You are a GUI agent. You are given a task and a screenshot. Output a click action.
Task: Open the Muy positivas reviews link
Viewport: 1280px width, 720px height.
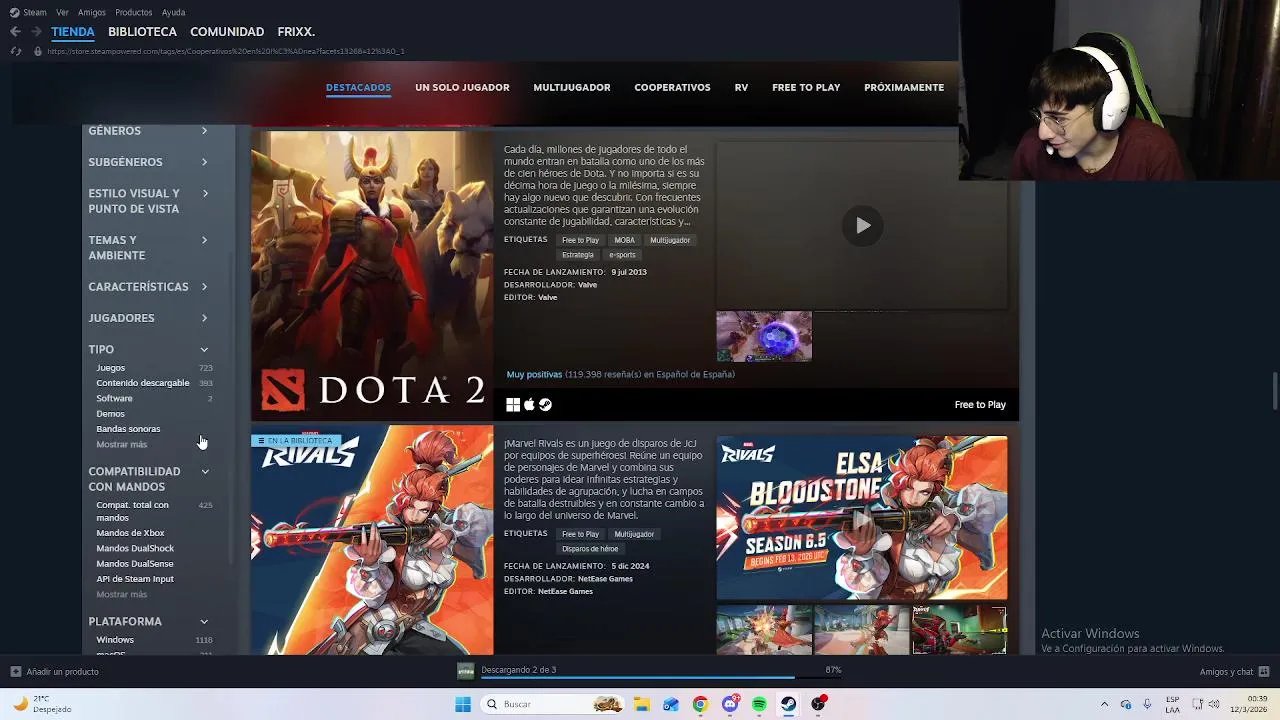534,374
